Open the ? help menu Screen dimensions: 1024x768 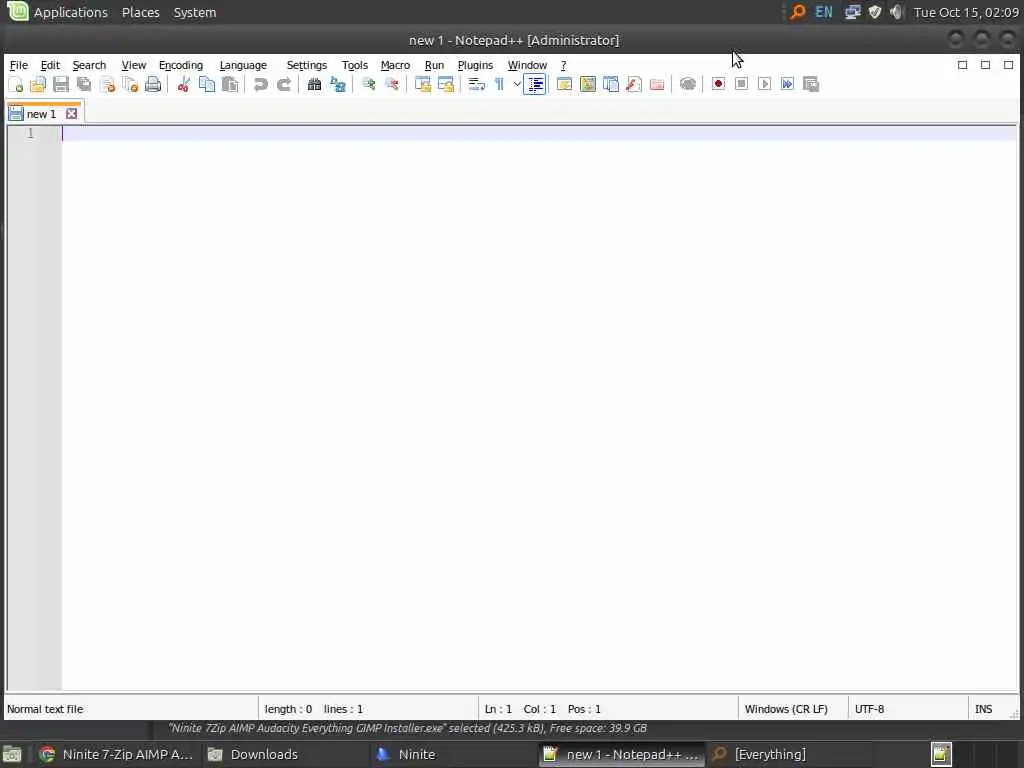click(563, 65)
